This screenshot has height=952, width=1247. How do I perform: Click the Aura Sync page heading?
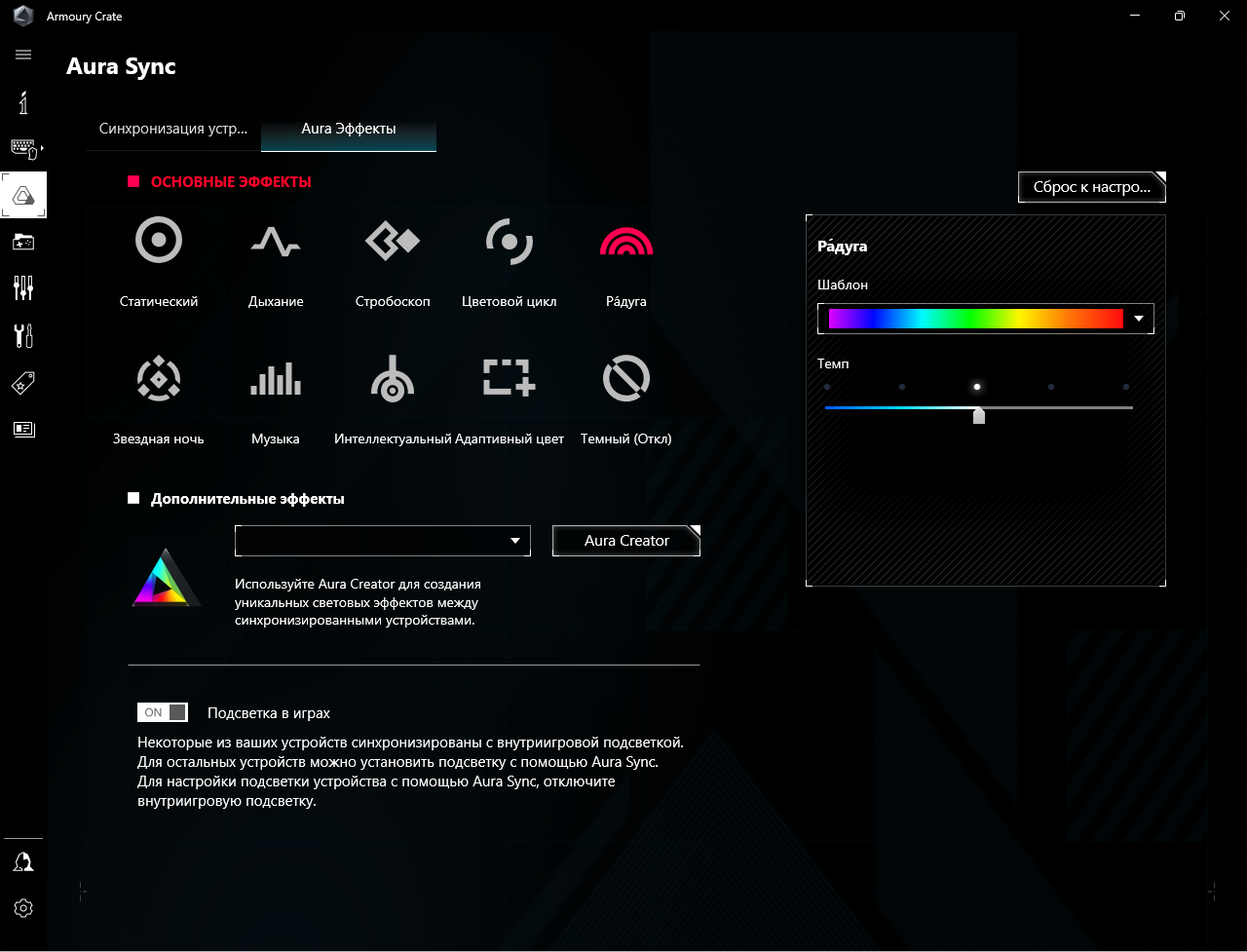[x=121, y=67]
